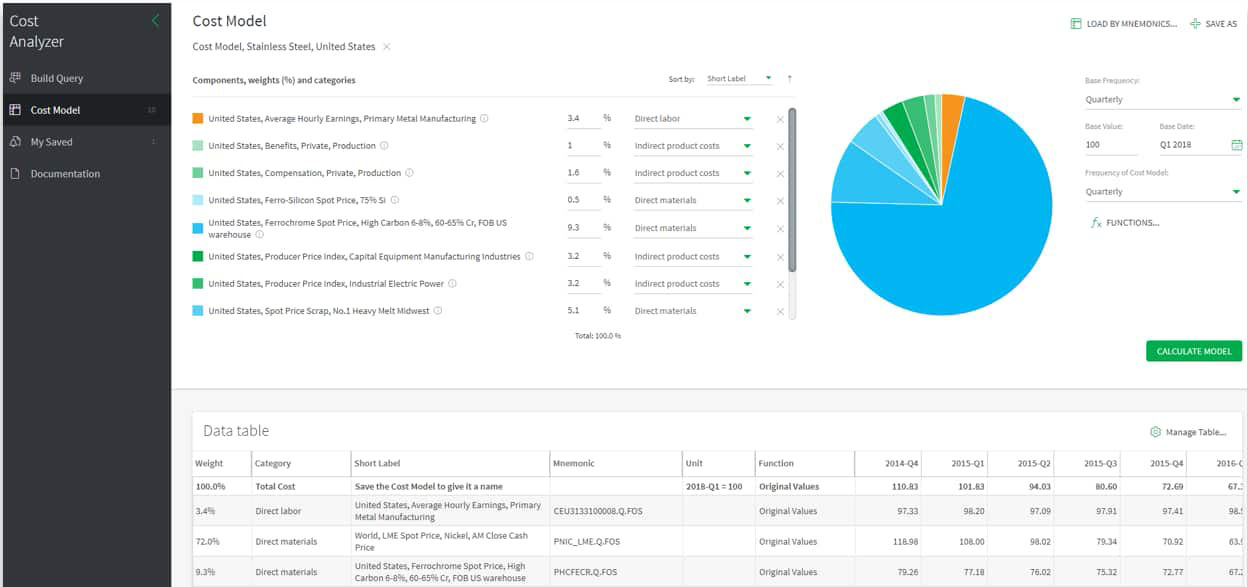1248x587 pixels.
Task: Open Manage Table settings
Action: tap(1188, 432)
